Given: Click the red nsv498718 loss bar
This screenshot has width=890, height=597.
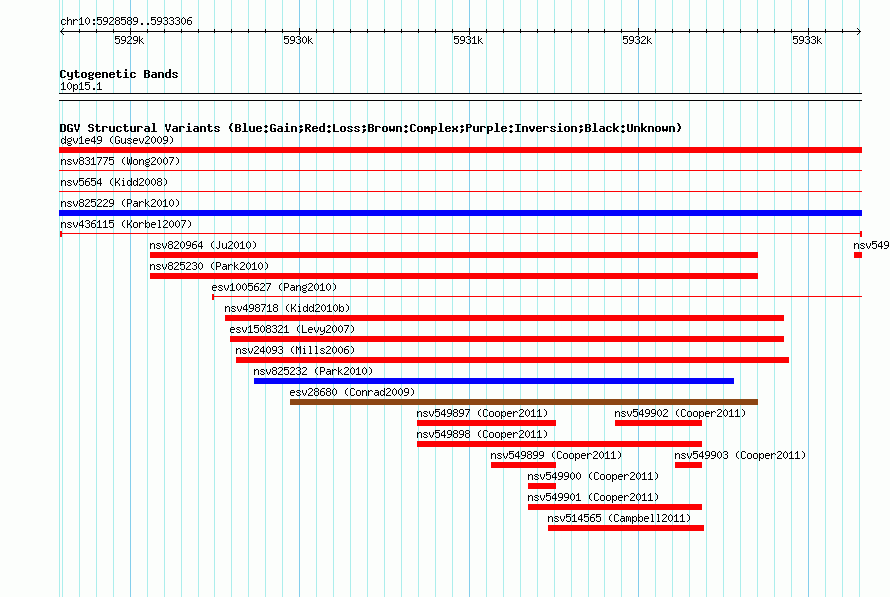Looking at the screenshot, I should (x=504, y=318).
